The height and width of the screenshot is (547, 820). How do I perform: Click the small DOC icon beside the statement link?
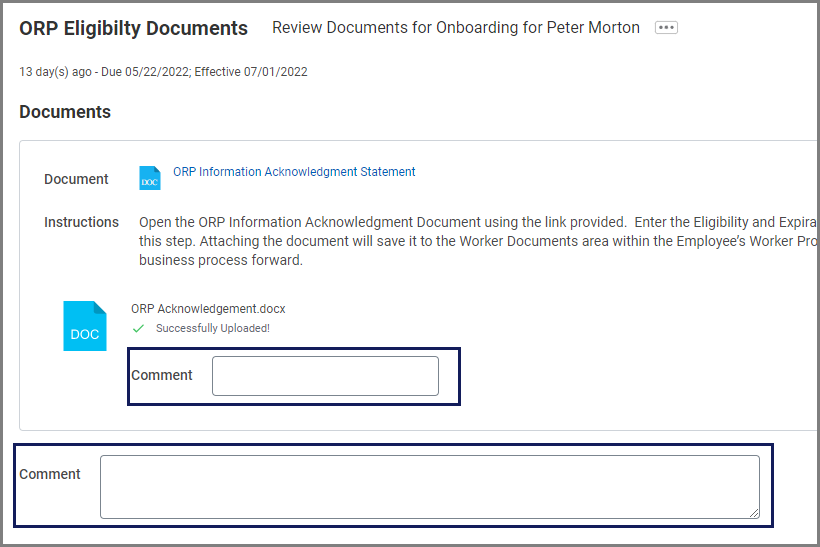coord(149,178)
